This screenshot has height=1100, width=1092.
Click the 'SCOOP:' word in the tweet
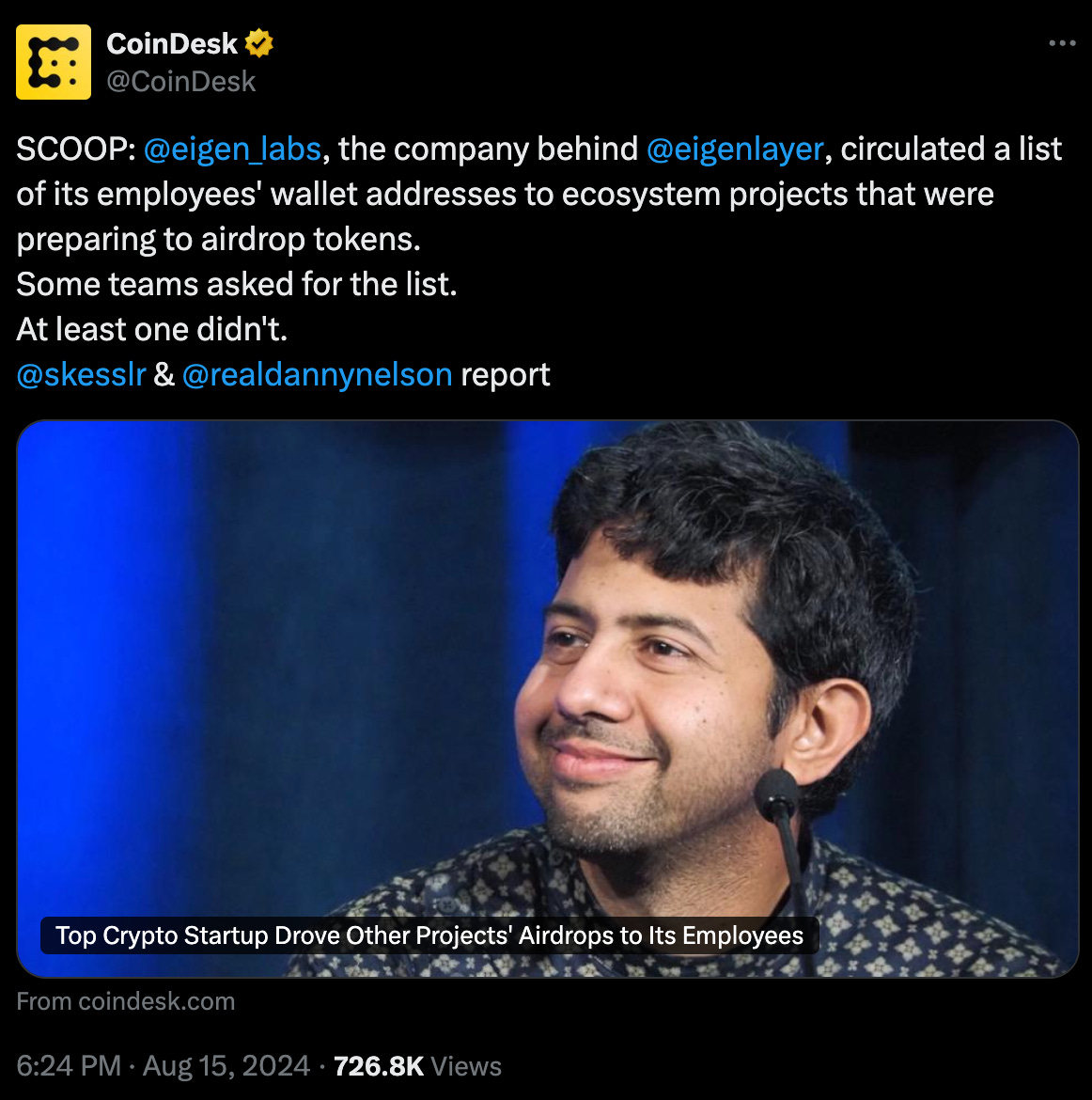pyautogui.click(x=76, y=149)
